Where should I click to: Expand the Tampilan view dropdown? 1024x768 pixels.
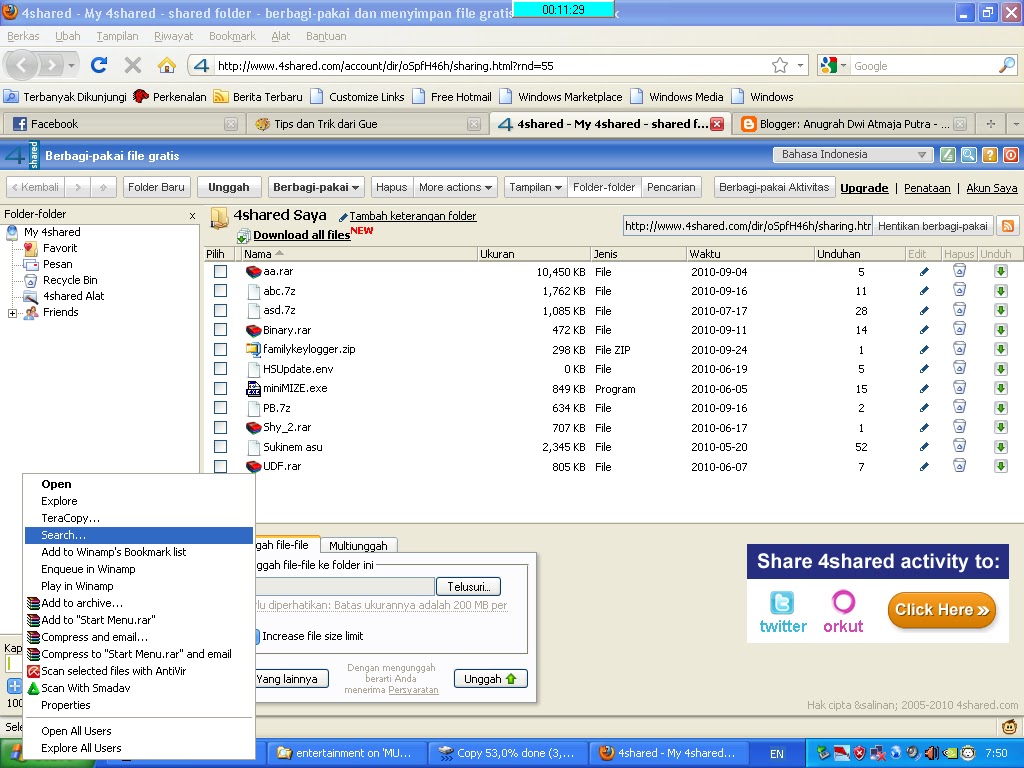(536, 187)
